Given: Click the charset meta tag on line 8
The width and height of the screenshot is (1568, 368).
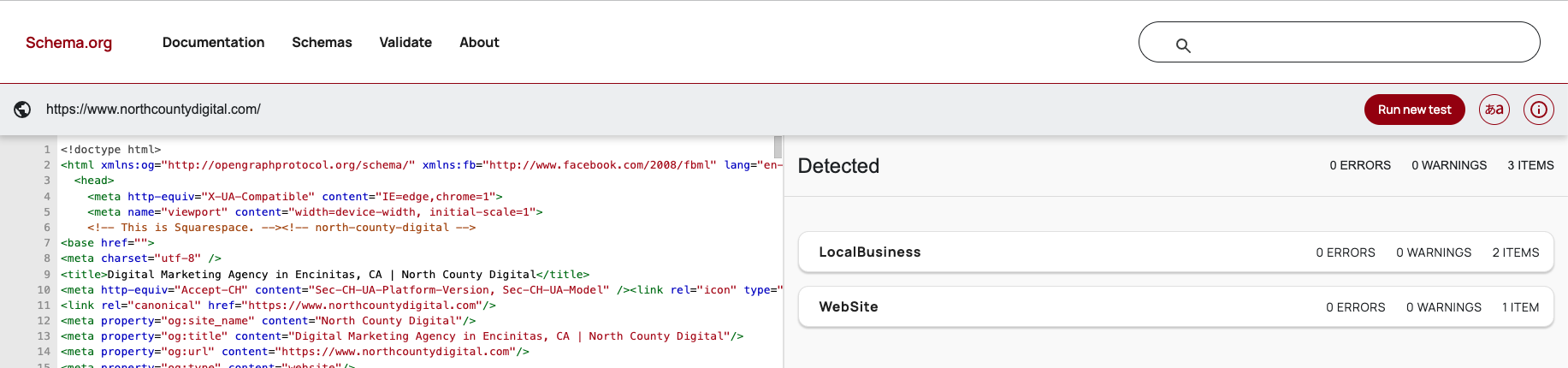Looking at the screenshot, I should (141, 258).
